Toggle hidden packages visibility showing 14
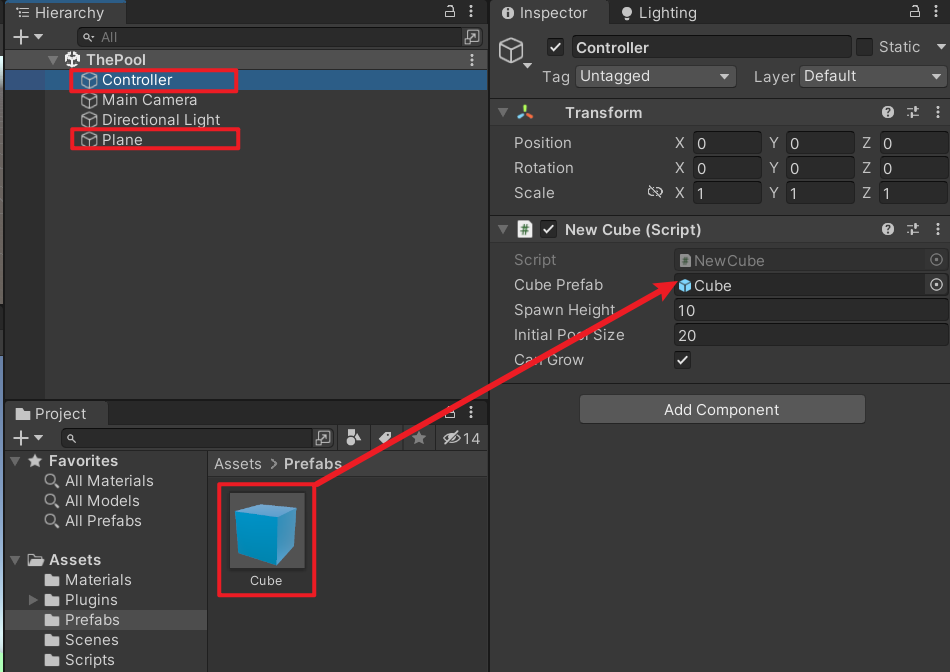Screen dimensions: 950x672 [461, 438]
